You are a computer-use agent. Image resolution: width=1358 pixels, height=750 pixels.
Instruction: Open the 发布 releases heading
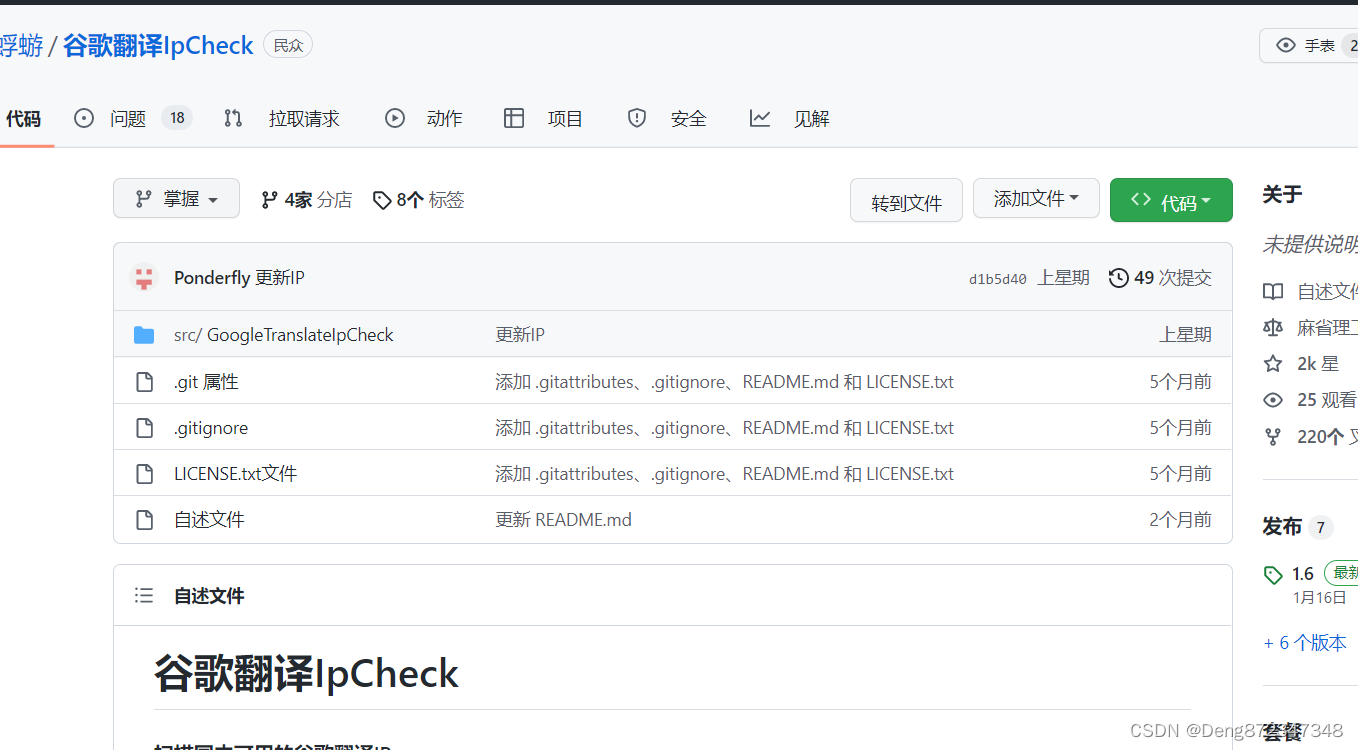[1282, 527]
